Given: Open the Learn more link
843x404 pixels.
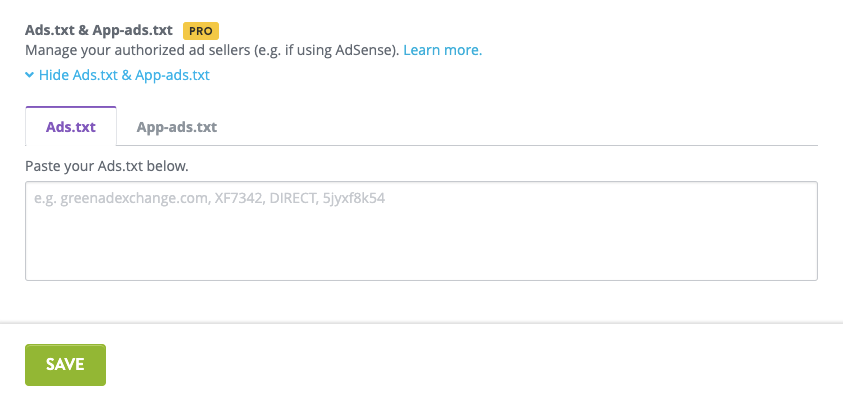Looking at the screenshot, I should coord(442,49).
